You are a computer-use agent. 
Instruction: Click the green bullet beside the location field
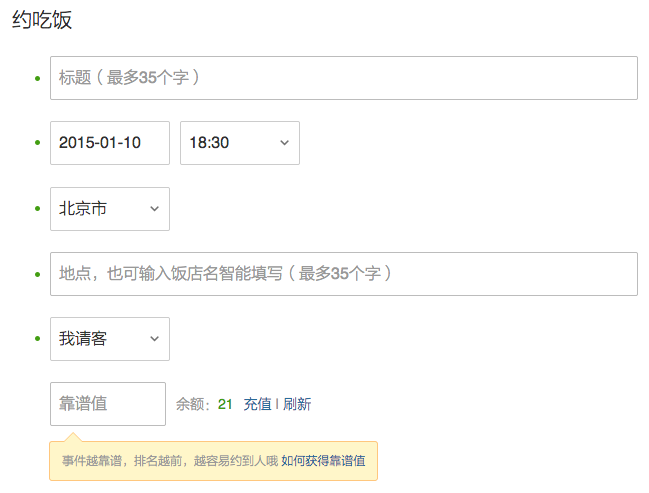[38, 274]
